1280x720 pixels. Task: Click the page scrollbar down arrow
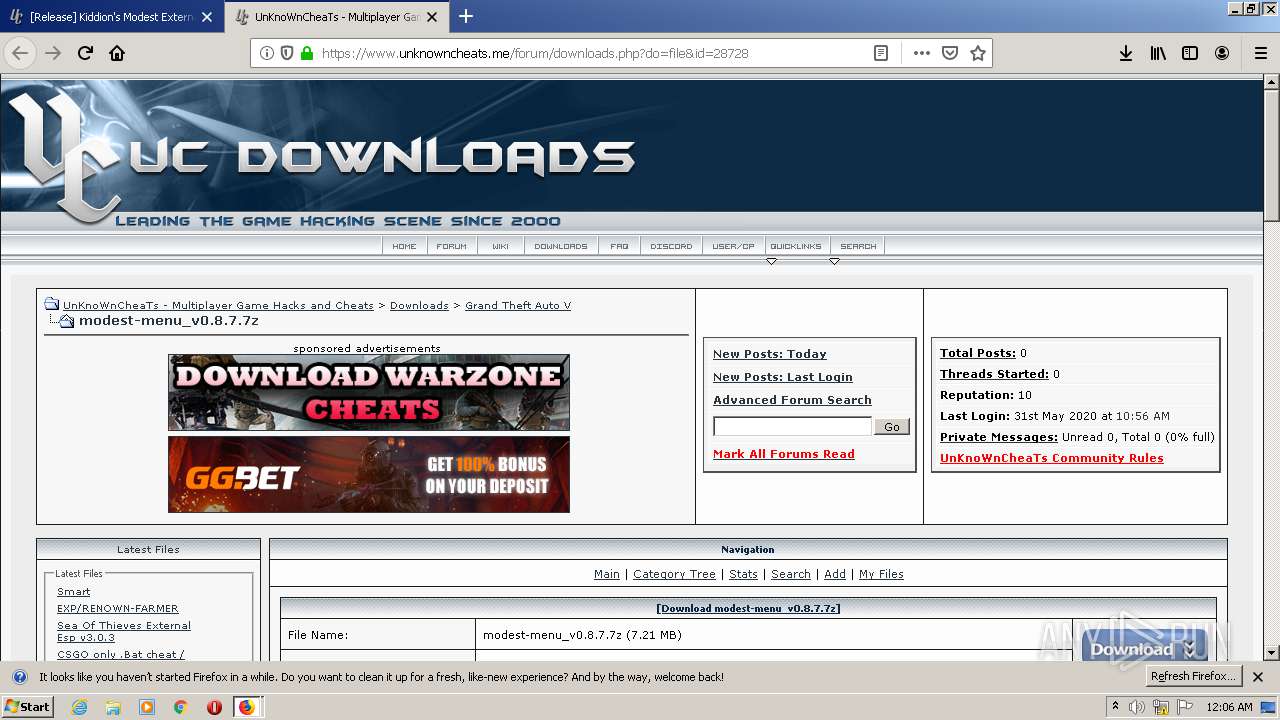pyautogui.click(x=1272, y=653)
